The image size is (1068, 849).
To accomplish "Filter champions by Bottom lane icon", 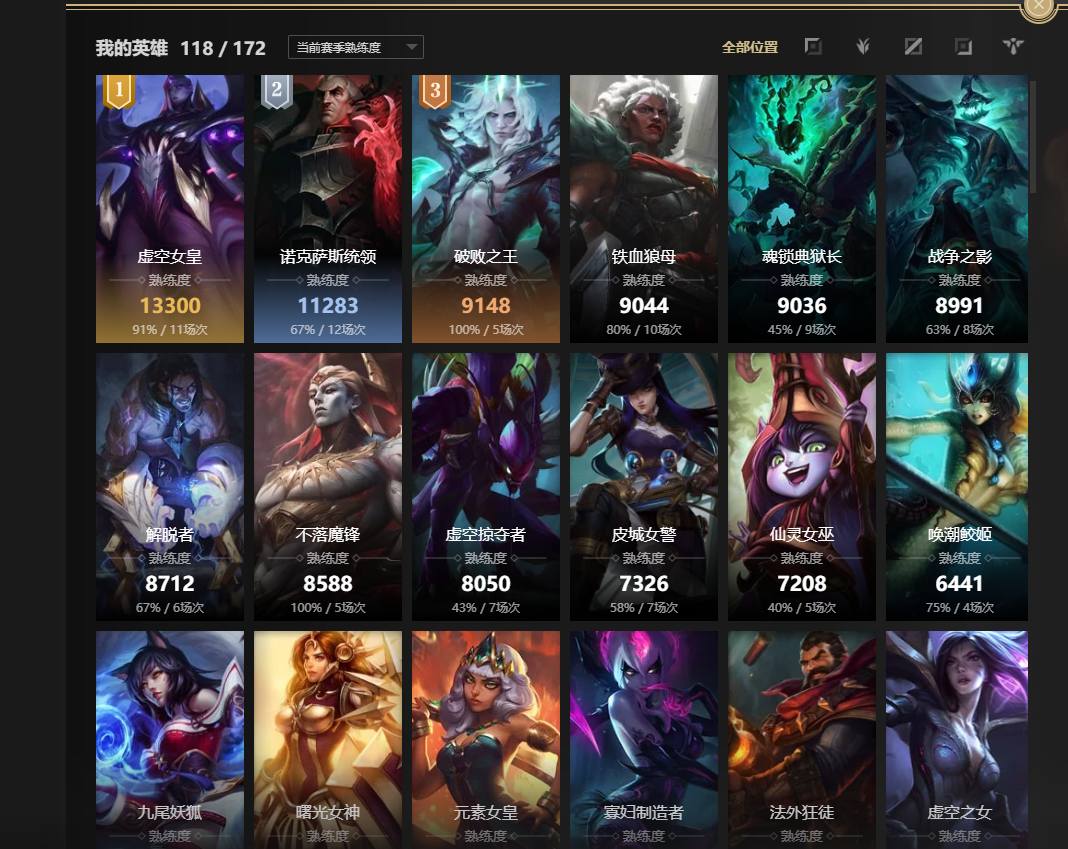I will 963,46.
